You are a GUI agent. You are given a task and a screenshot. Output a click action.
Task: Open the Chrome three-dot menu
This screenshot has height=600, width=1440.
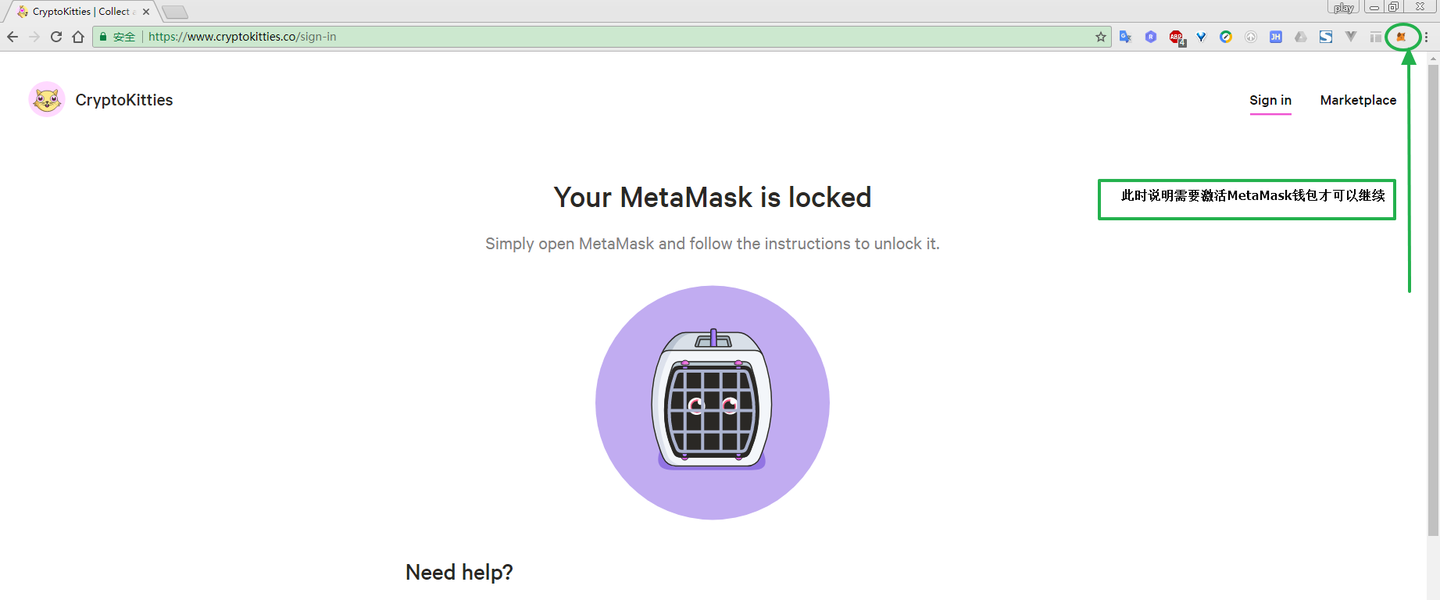coord(1426,37)
